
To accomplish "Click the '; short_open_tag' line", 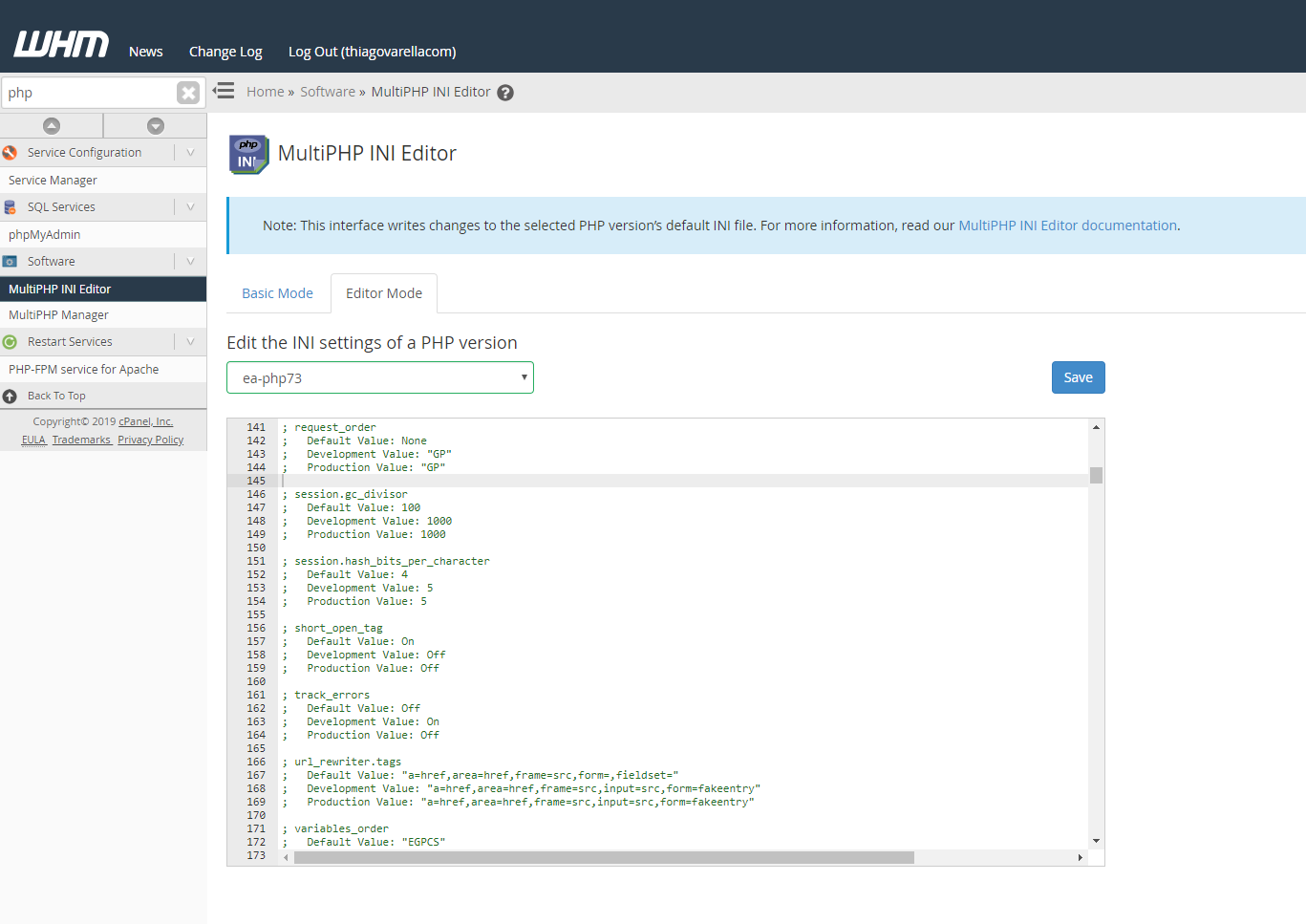I will pyautogui.click(x=332, y=628).
